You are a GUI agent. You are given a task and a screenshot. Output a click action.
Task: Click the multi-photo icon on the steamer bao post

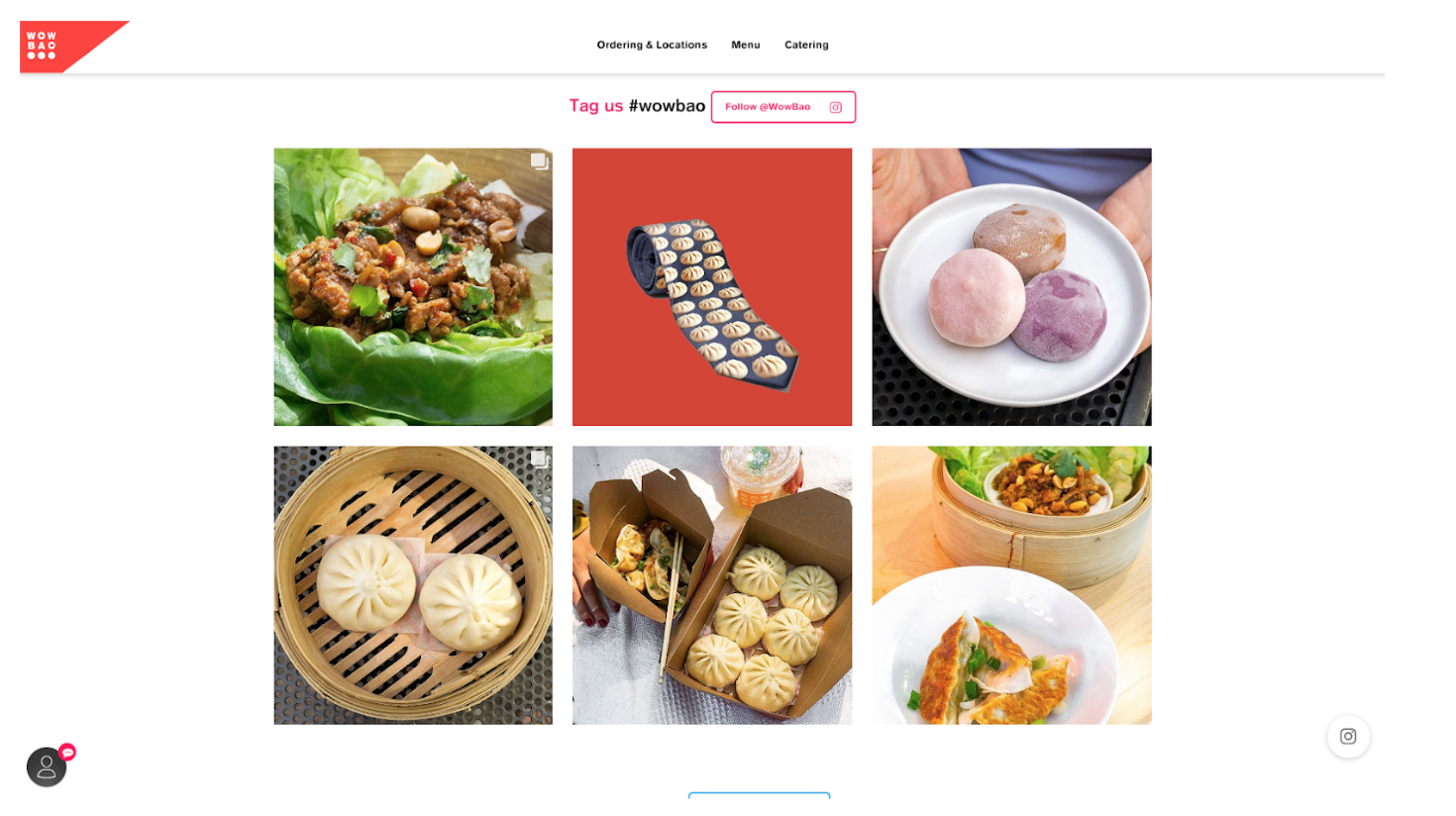point(539,459)
